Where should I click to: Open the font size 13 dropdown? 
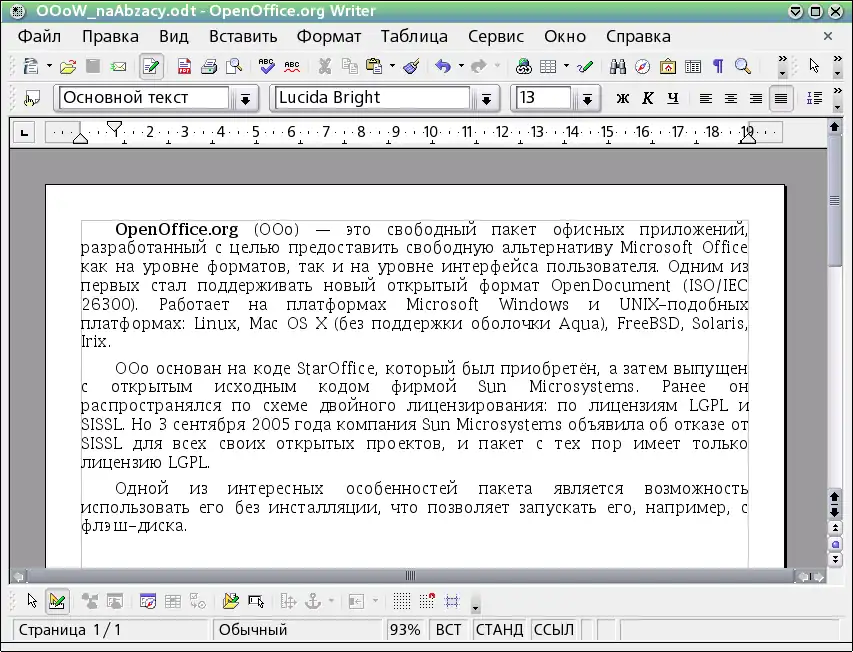click(586, 98)
